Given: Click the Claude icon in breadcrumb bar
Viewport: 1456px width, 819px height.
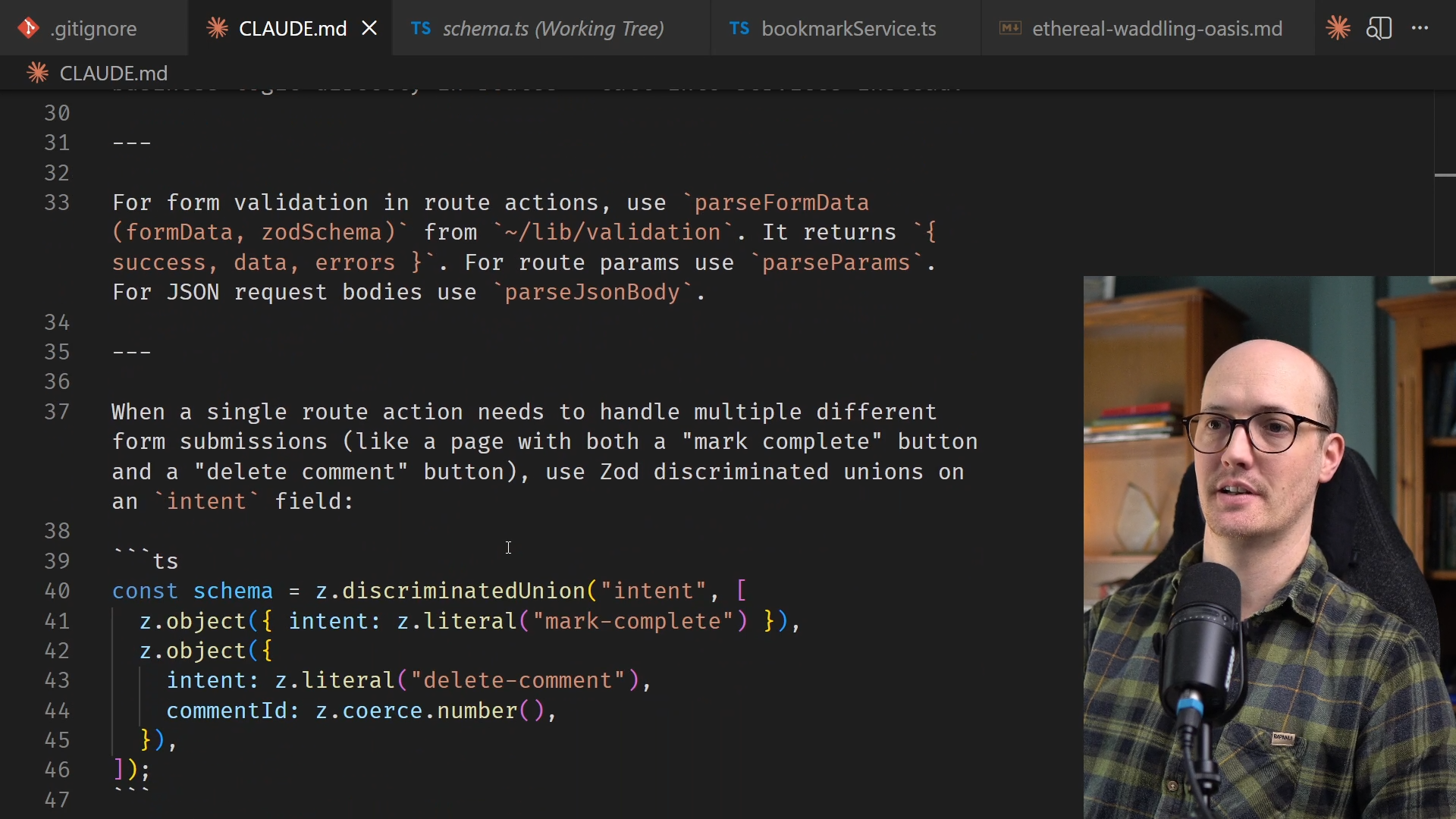Looking at the screenshot, I should [38, 73].
